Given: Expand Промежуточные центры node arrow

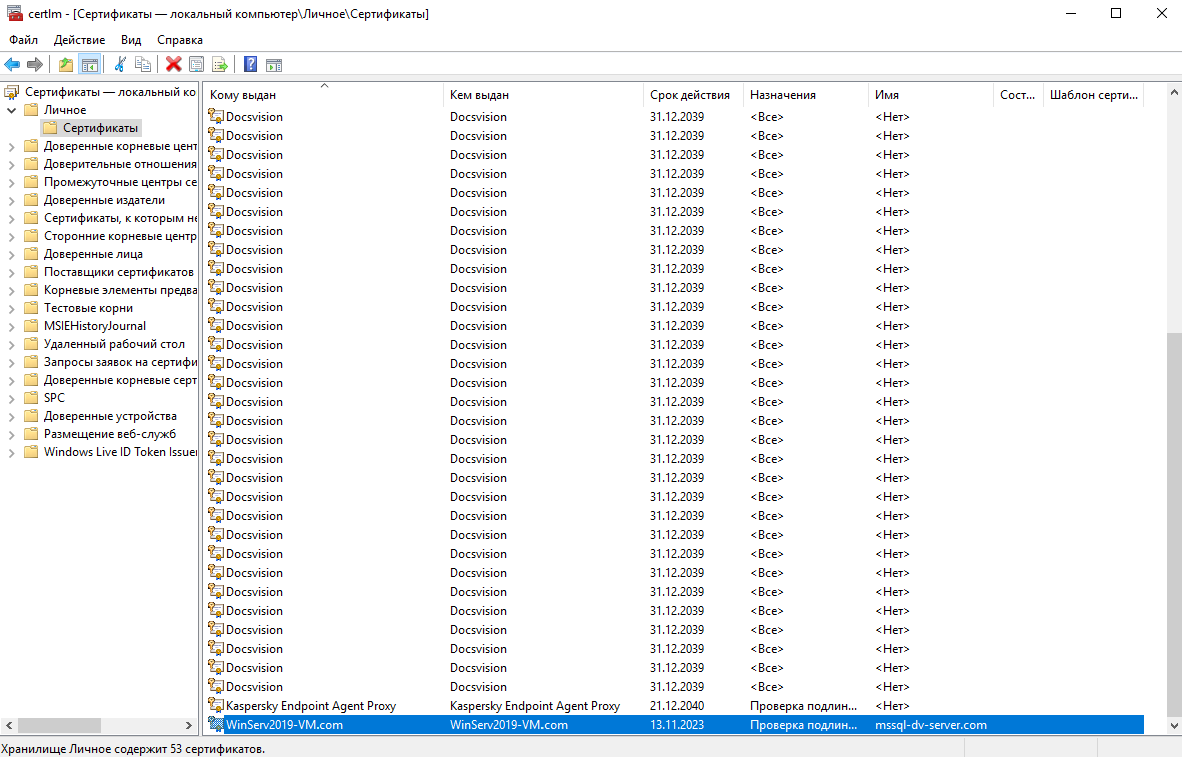Looking at the screenshot, I should coord(11,182).
